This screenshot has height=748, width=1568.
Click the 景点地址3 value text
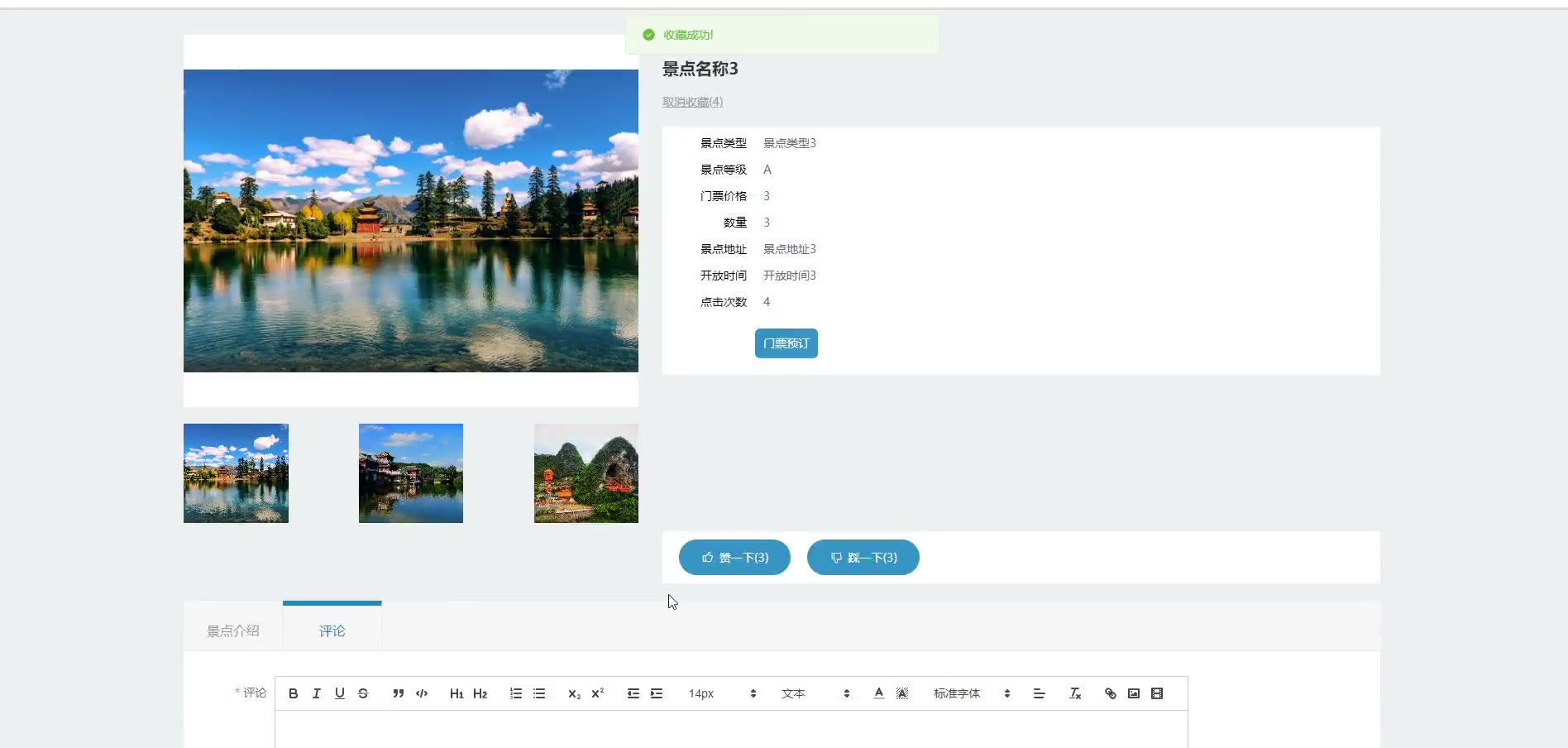tap(790, 249)
